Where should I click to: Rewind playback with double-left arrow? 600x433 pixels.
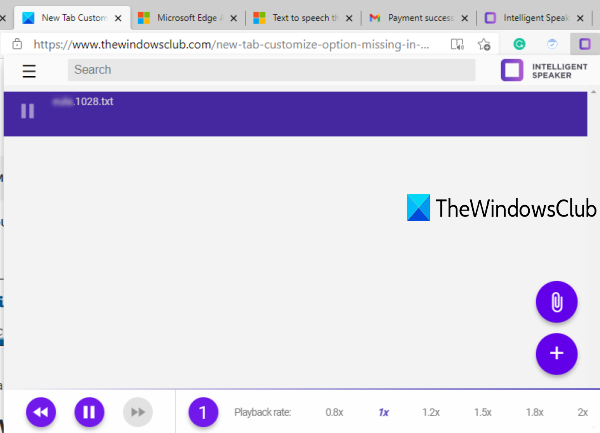(41, 412)
